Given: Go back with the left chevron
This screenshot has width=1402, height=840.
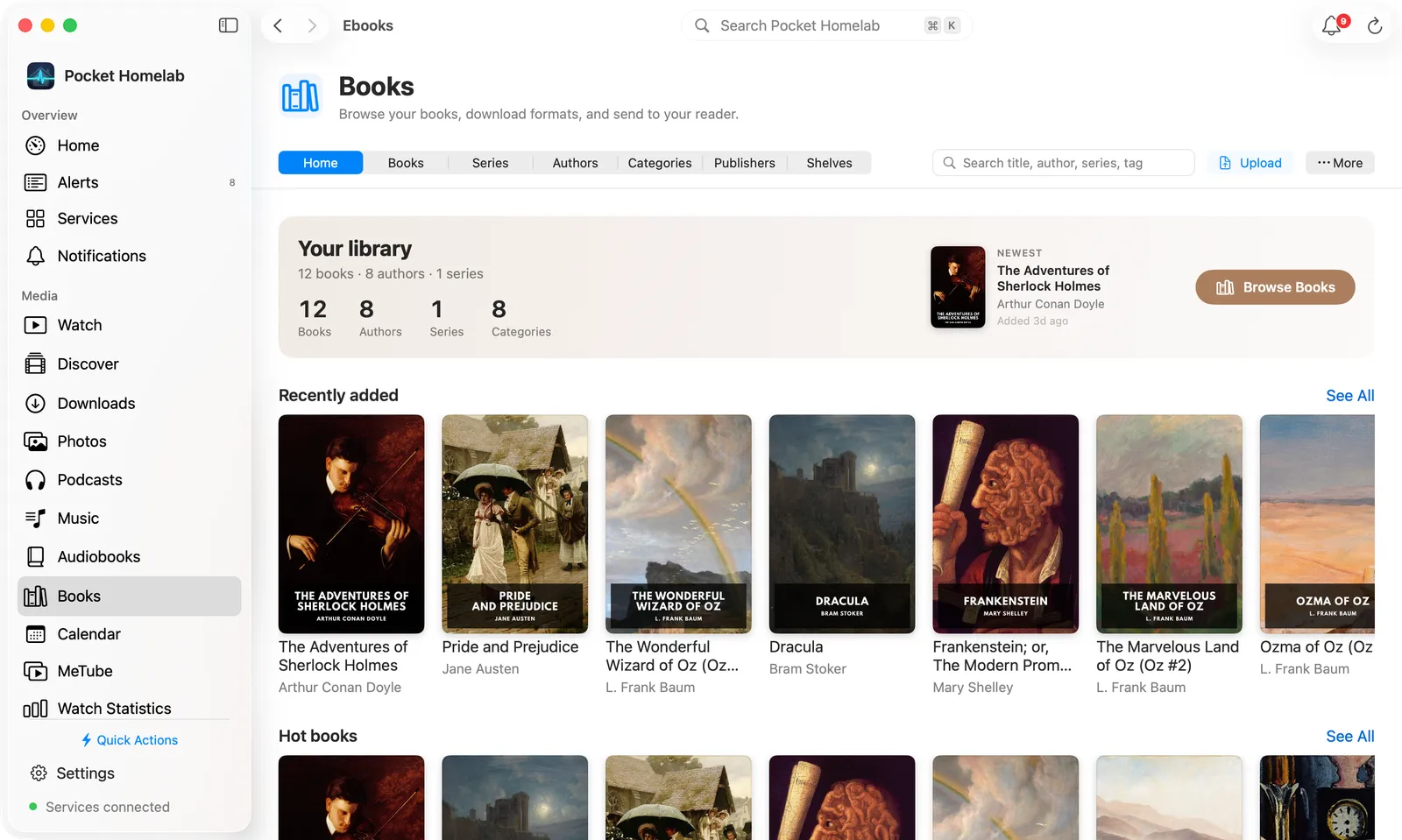Looking at the screenshot, I should [x=278, y=25].
